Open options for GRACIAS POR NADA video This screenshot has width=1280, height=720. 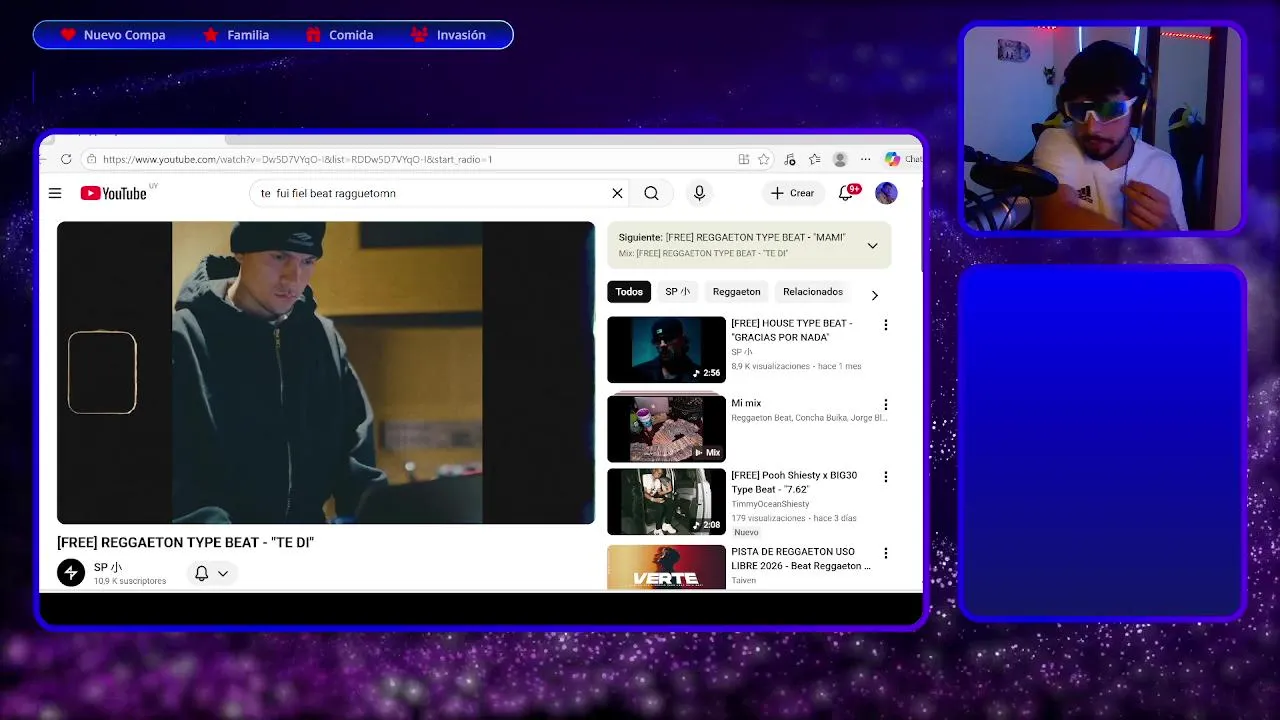[x=885, y=325]
